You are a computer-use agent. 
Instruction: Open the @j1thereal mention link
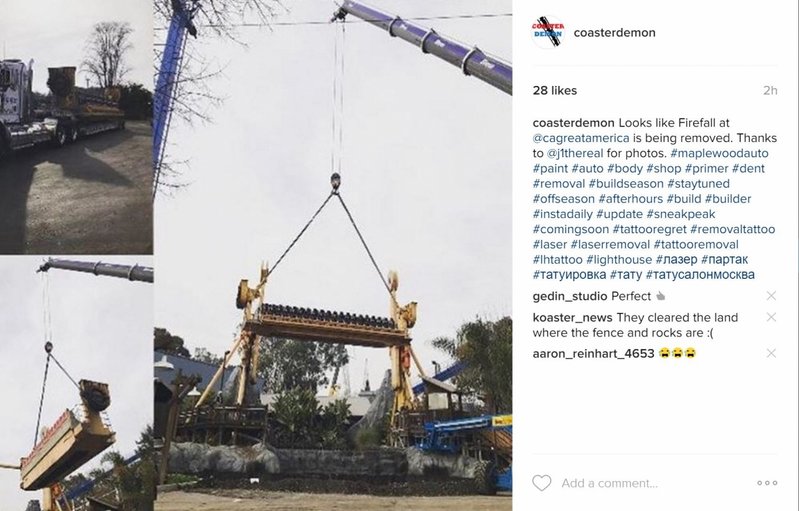575,153
